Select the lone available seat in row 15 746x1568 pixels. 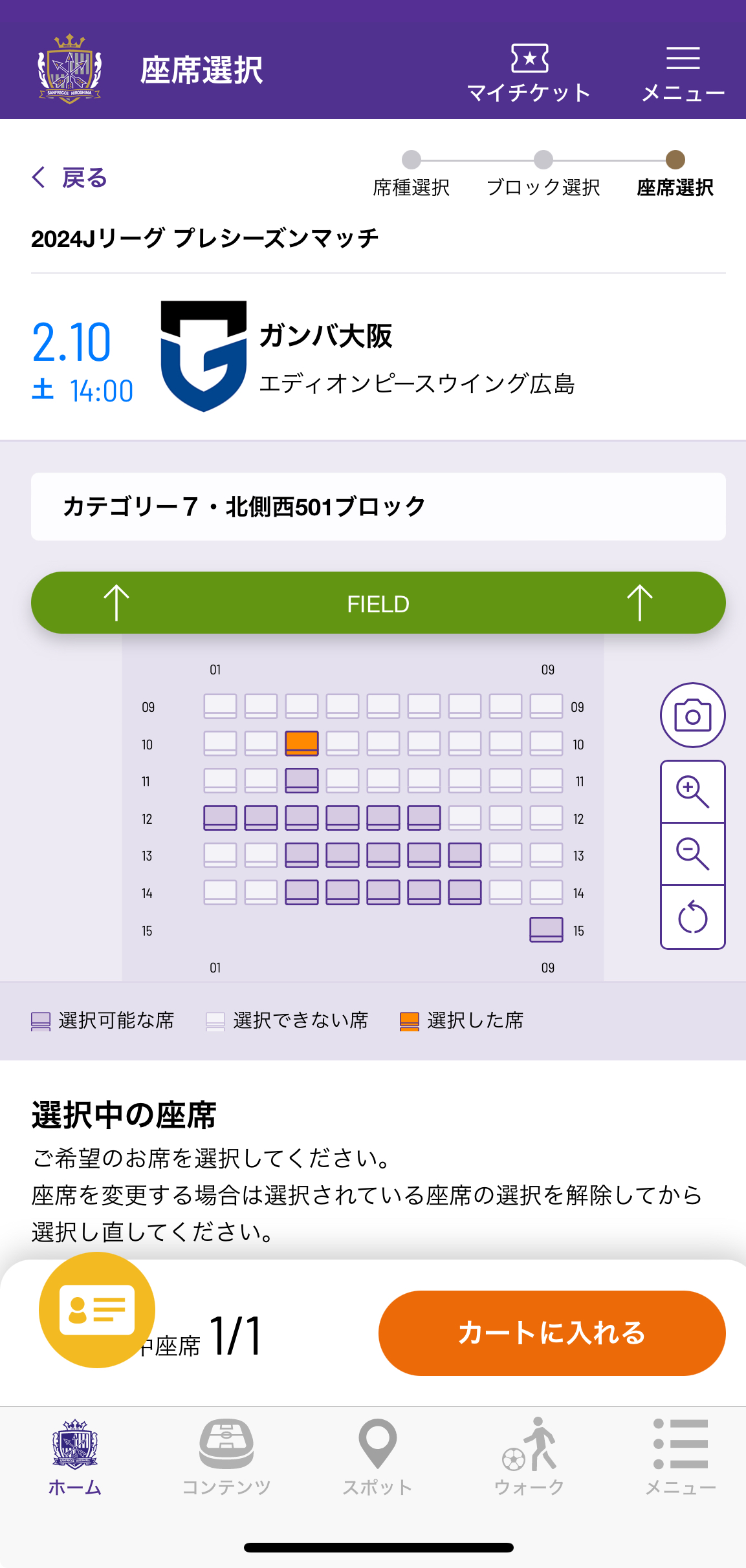coord(546,930)
